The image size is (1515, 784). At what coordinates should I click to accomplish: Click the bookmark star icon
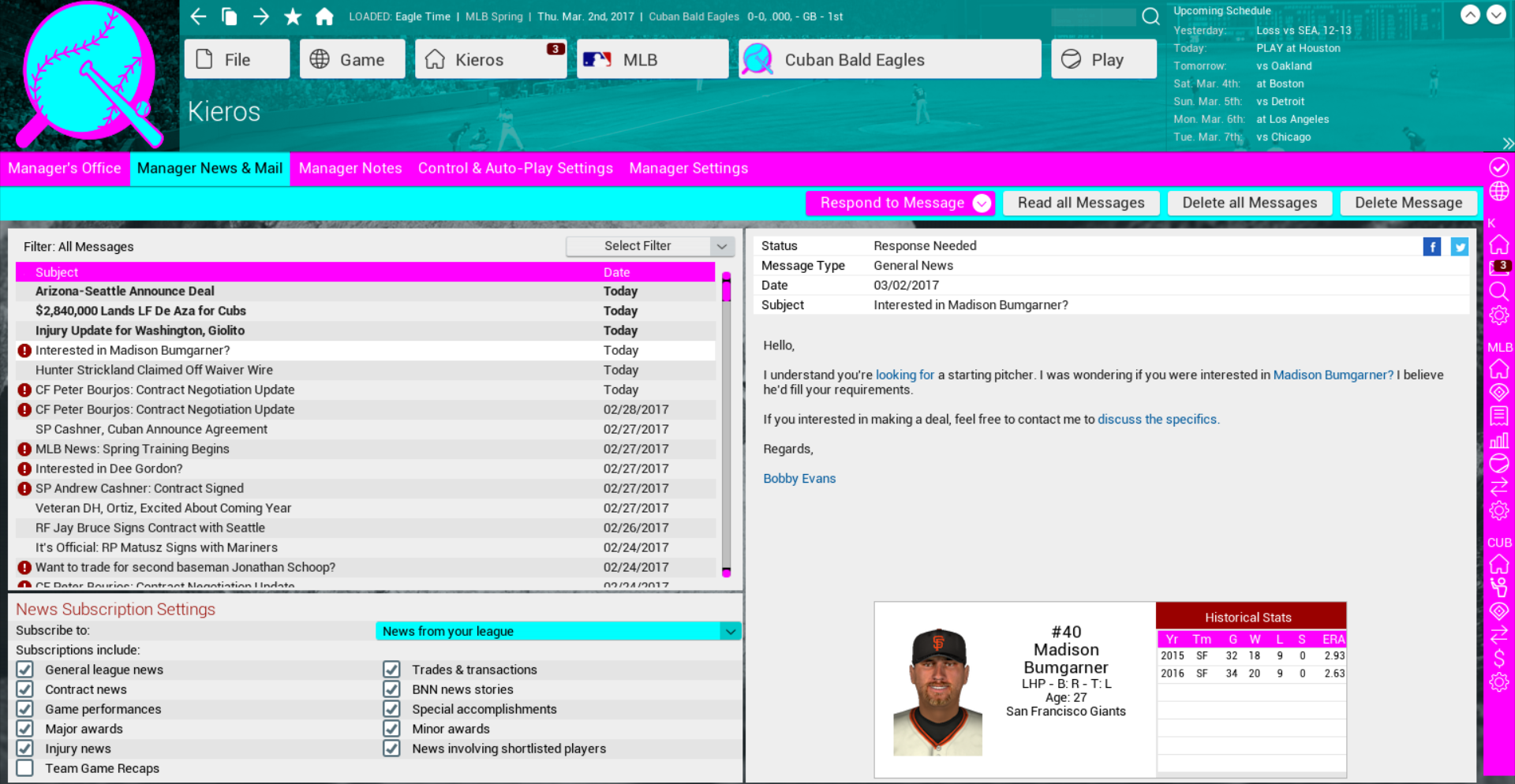coord(293,17)
